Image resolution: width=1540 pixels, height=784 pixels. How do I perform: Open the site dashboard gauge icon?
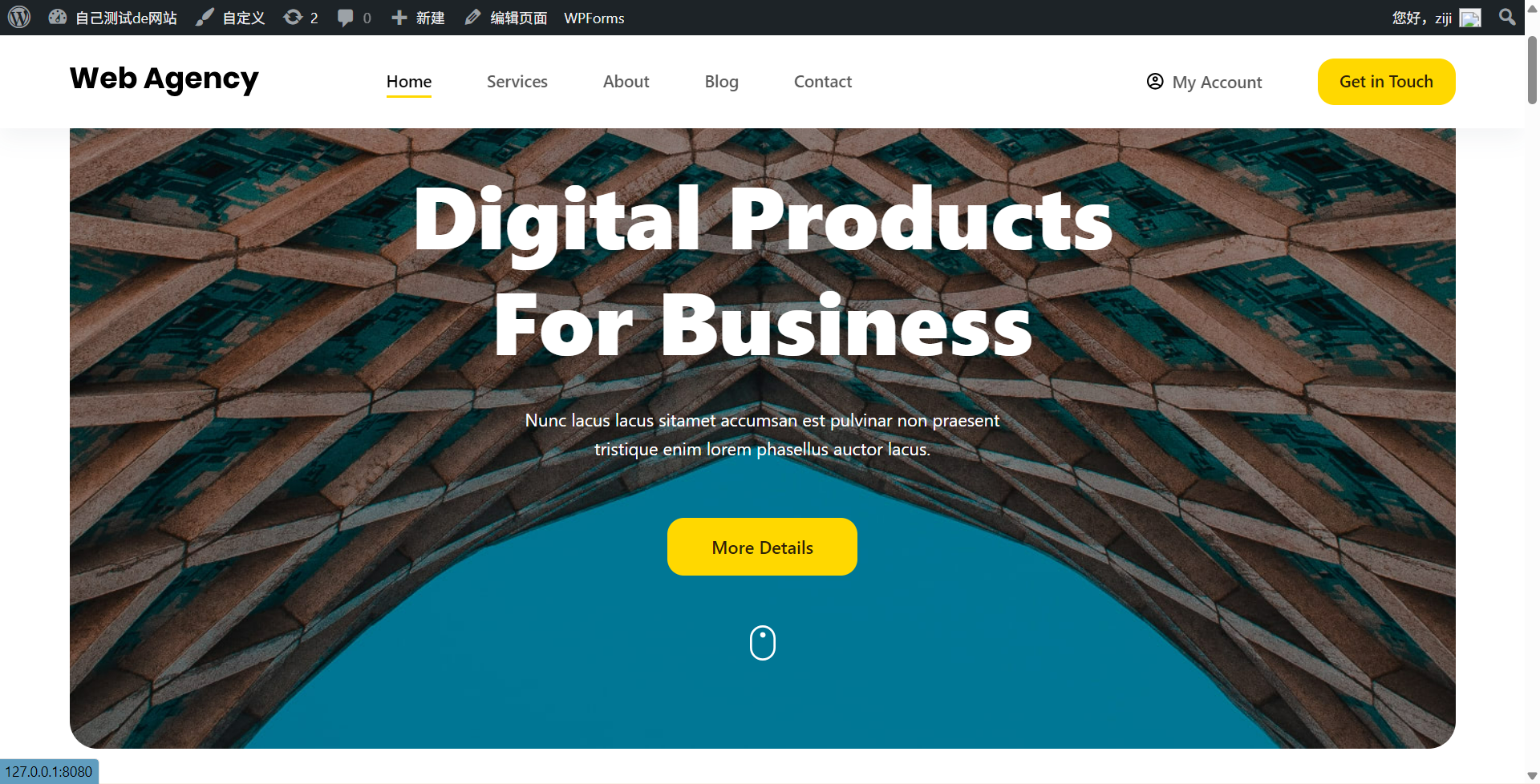coord(57,17)
